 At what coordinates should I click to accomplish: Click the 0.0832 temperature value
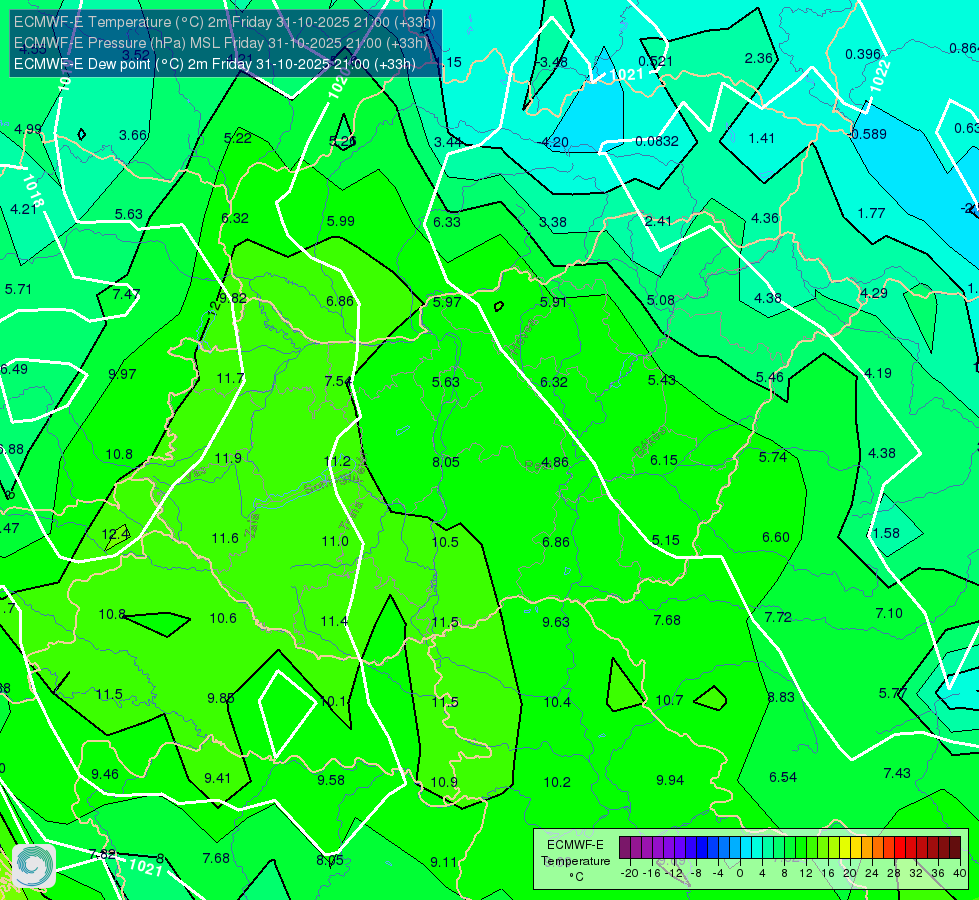pos(657,142)
